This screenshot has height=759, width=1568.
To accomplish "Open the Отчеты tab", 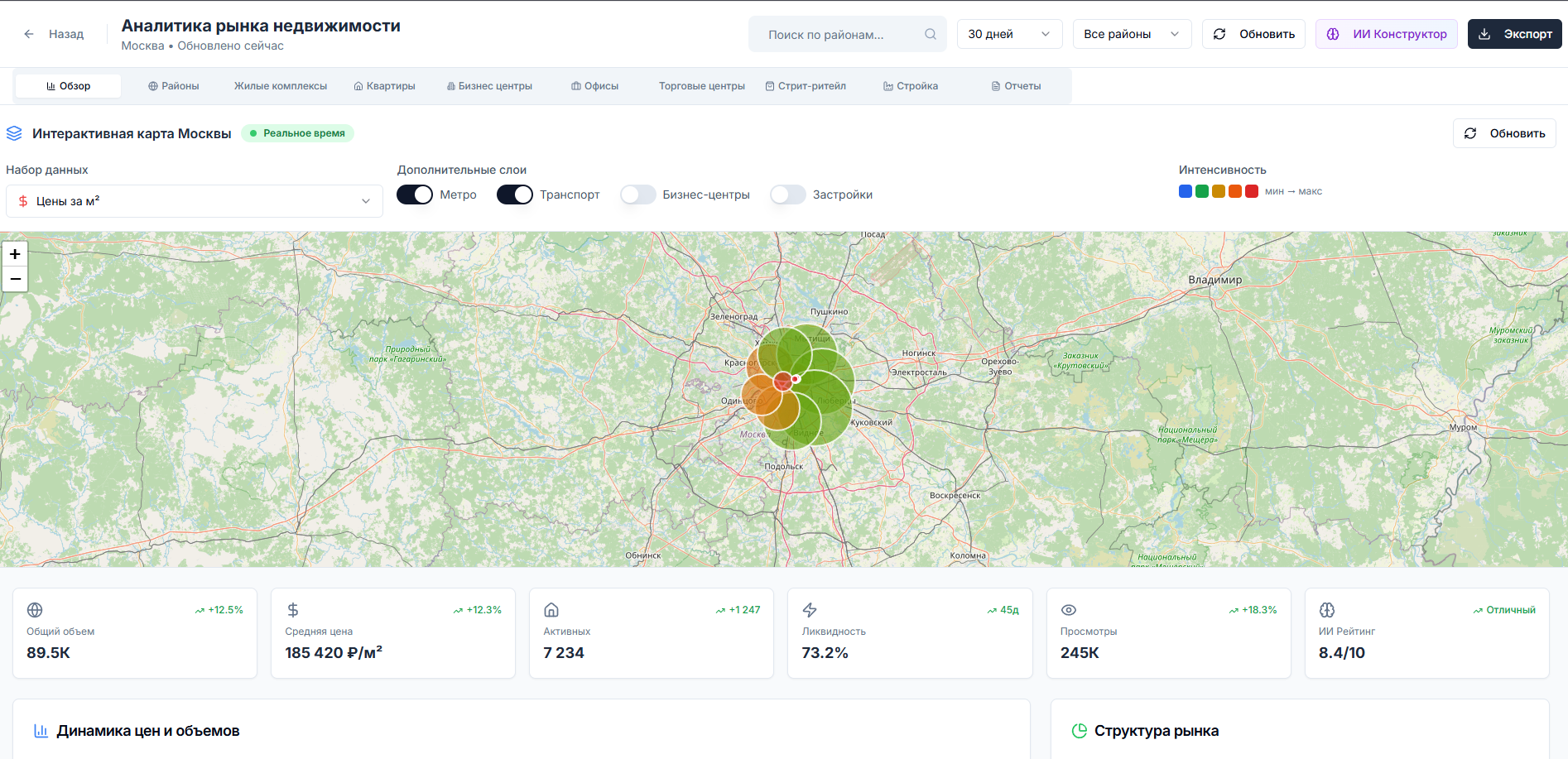I will (1017, 86).
